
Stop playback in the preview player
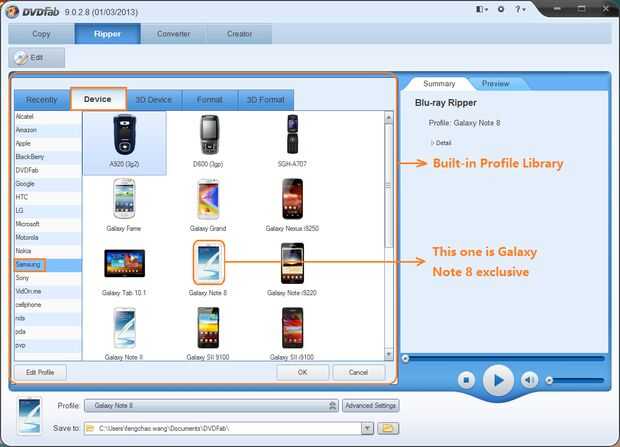tap(467, 380)
